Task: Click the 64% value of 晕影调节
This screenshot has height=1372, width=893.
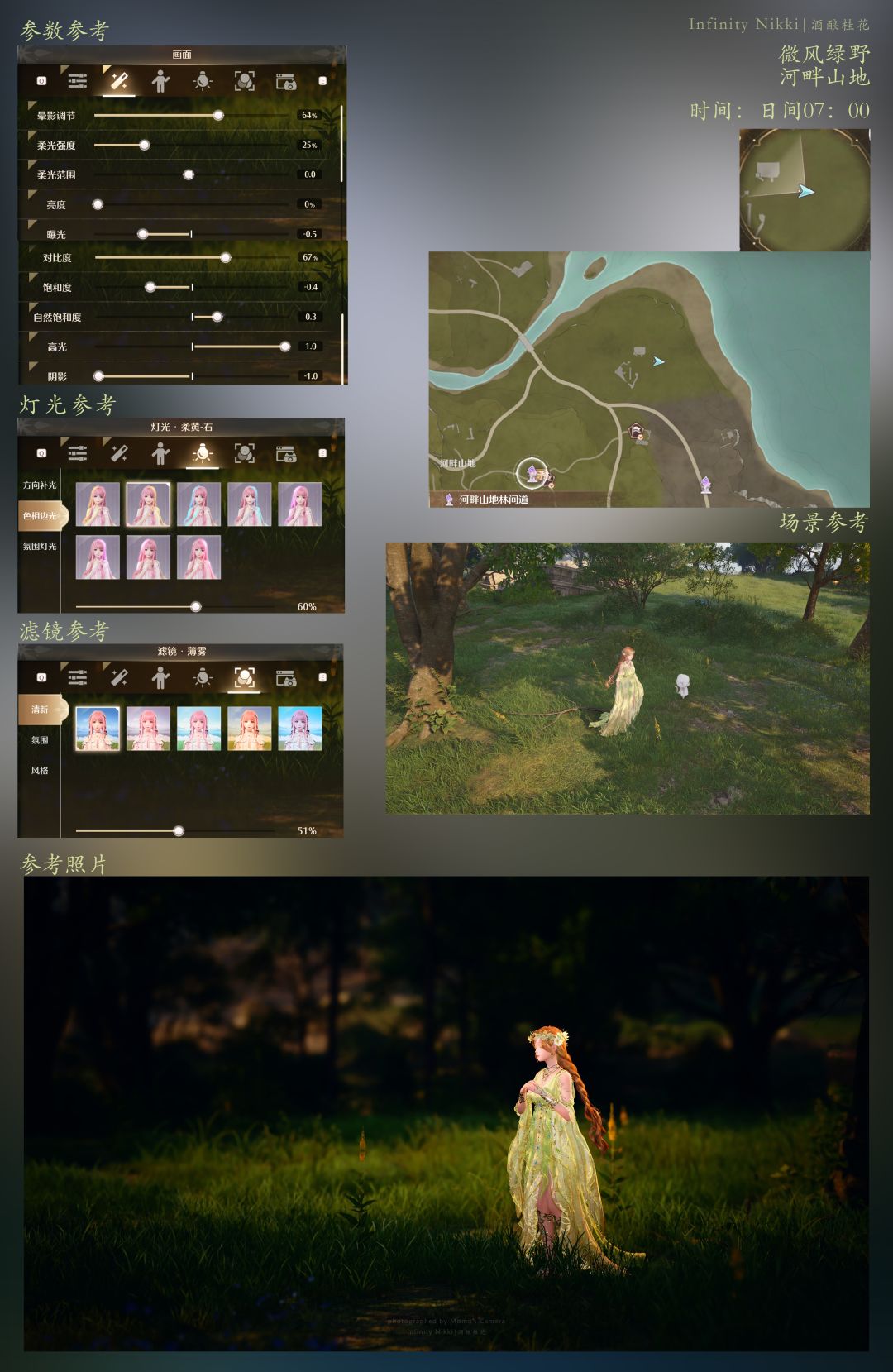Action: coord(309,116)
